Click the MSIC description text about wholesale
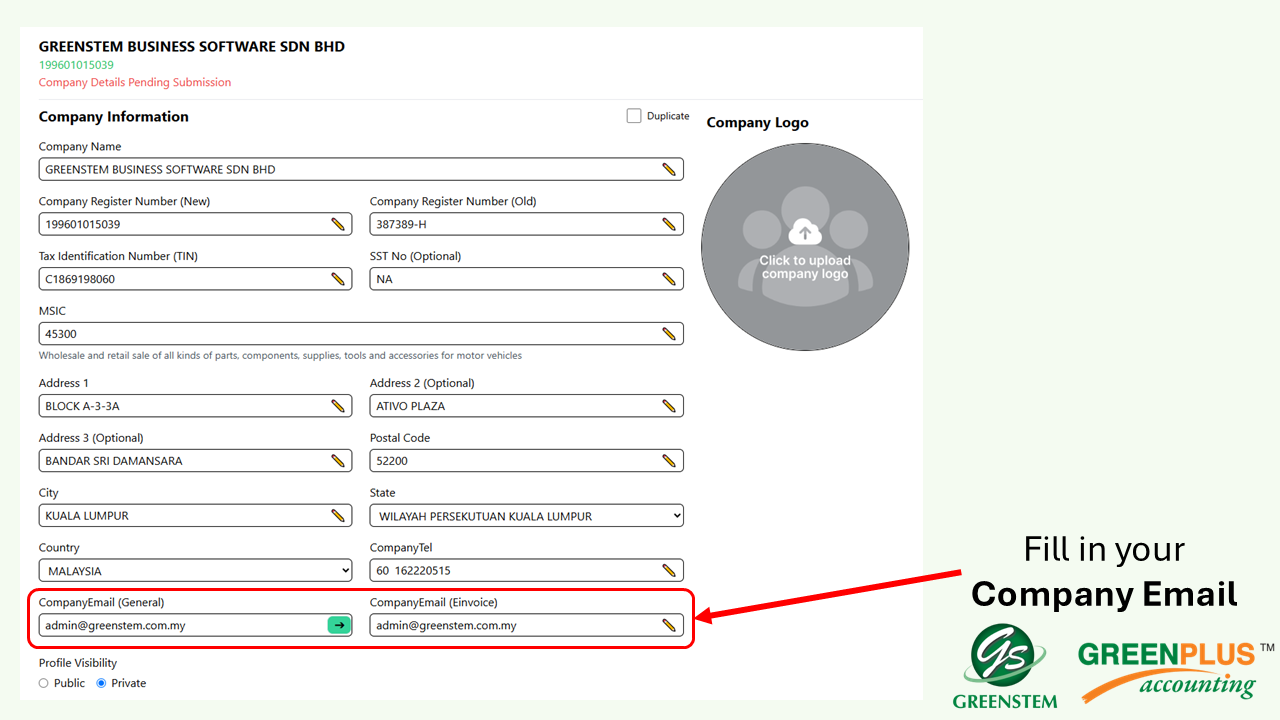This screenshot has width=1280, height=720. (x=280, y=356)
